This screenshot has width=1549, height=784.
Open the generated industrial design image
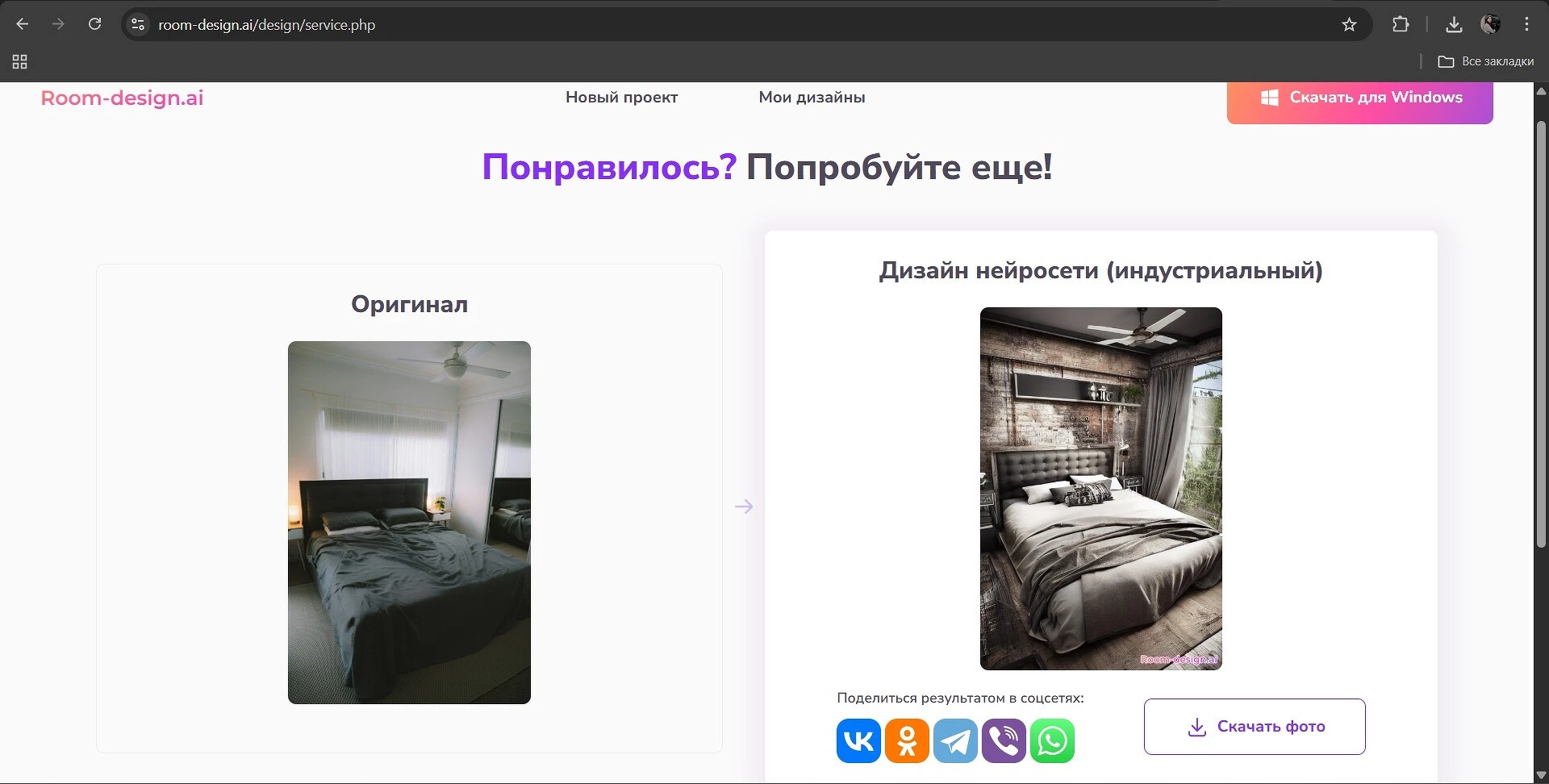point(1100,488)
